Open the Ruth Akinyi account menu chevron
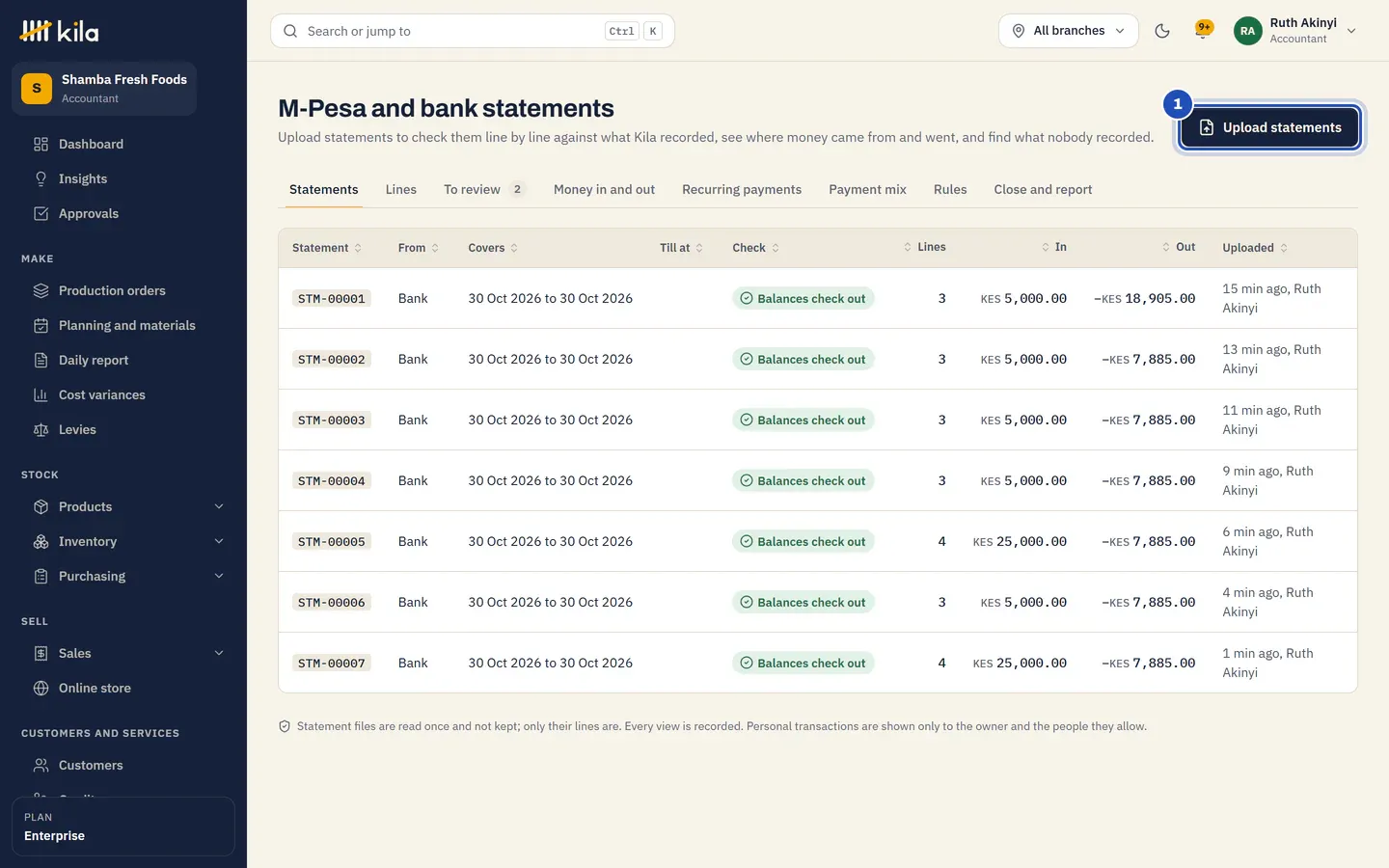 pyautogui.click(x=1351, y=31)
